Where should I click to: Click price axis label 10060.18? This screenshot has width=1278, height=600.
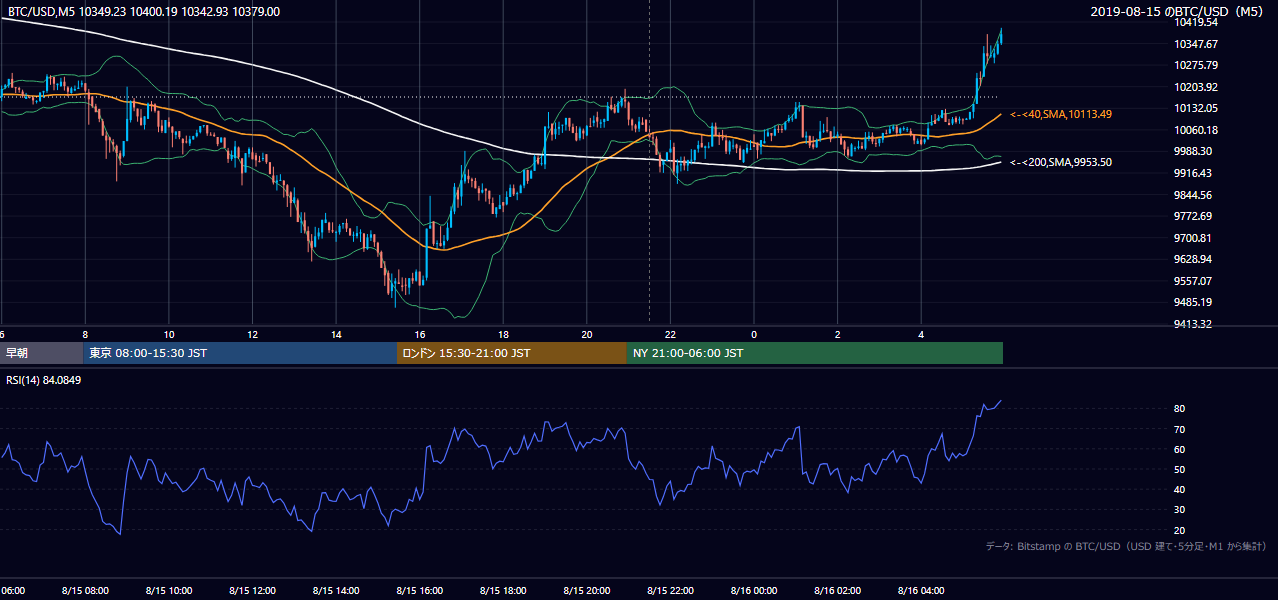click(x=1195, y=130)
